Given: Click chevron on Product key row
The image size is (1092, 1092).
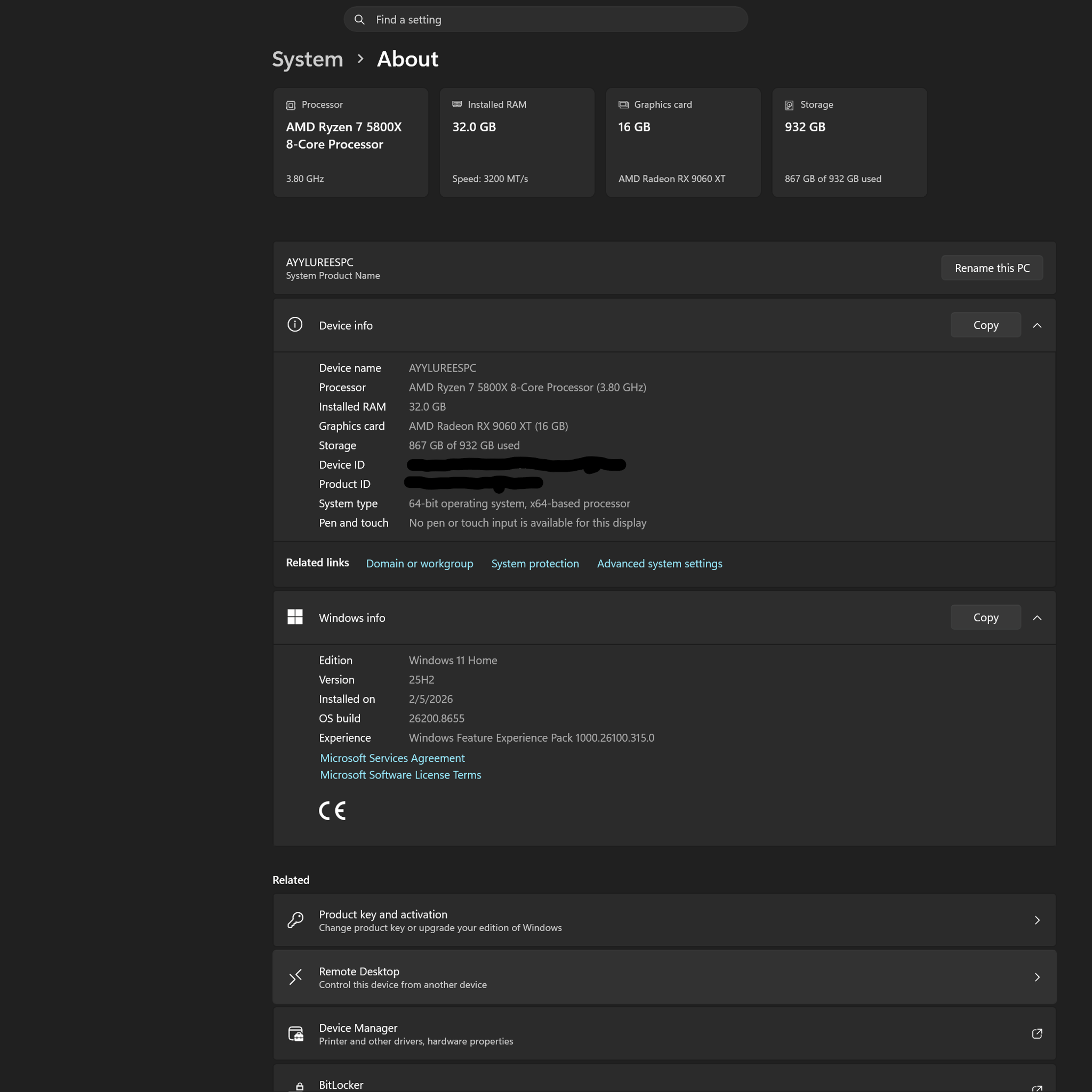Looking at the screenshot, I should pyautogui.click(x=1037, y=920).
